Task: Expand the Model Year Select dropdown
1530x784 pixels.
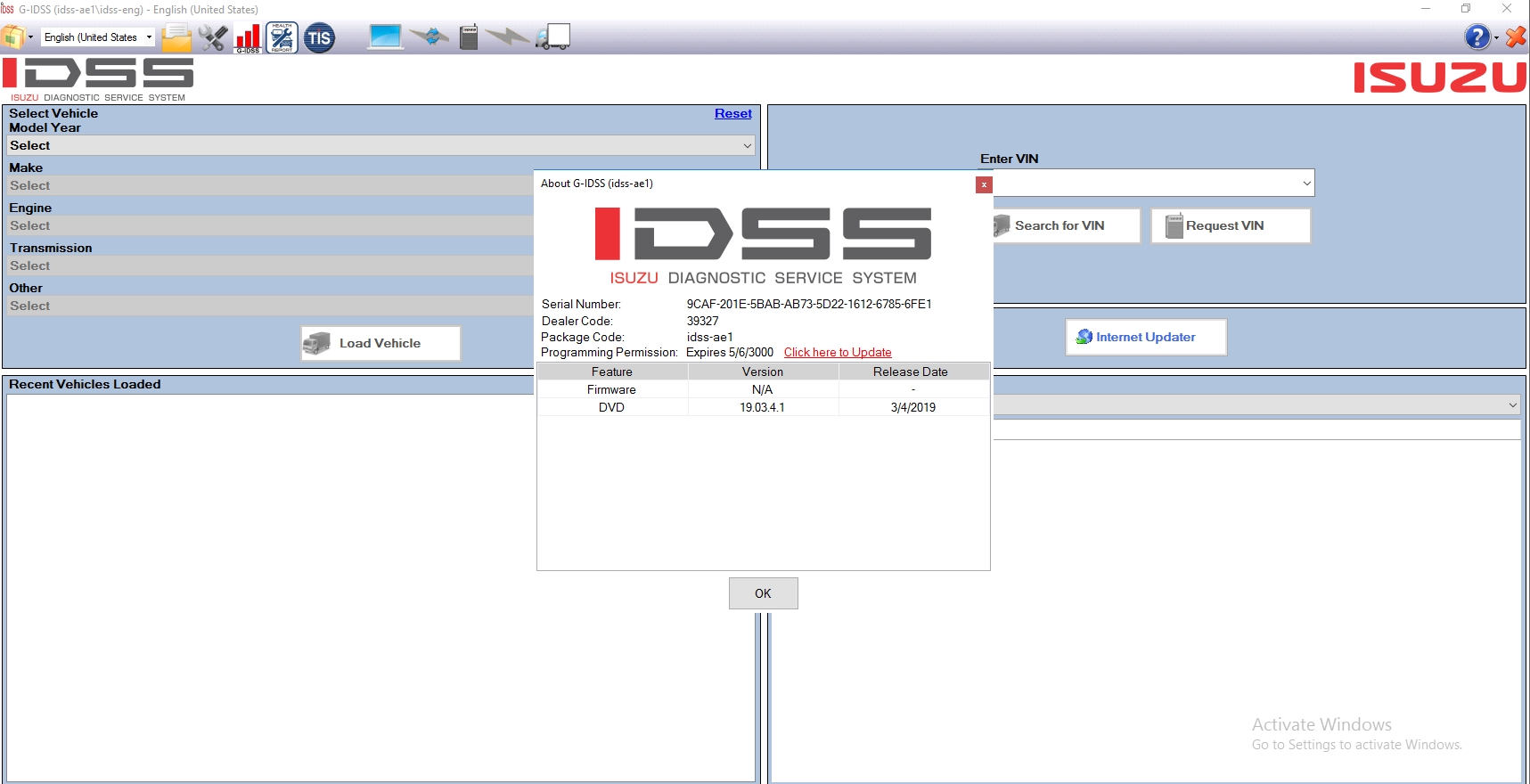Action: [747, 145]
